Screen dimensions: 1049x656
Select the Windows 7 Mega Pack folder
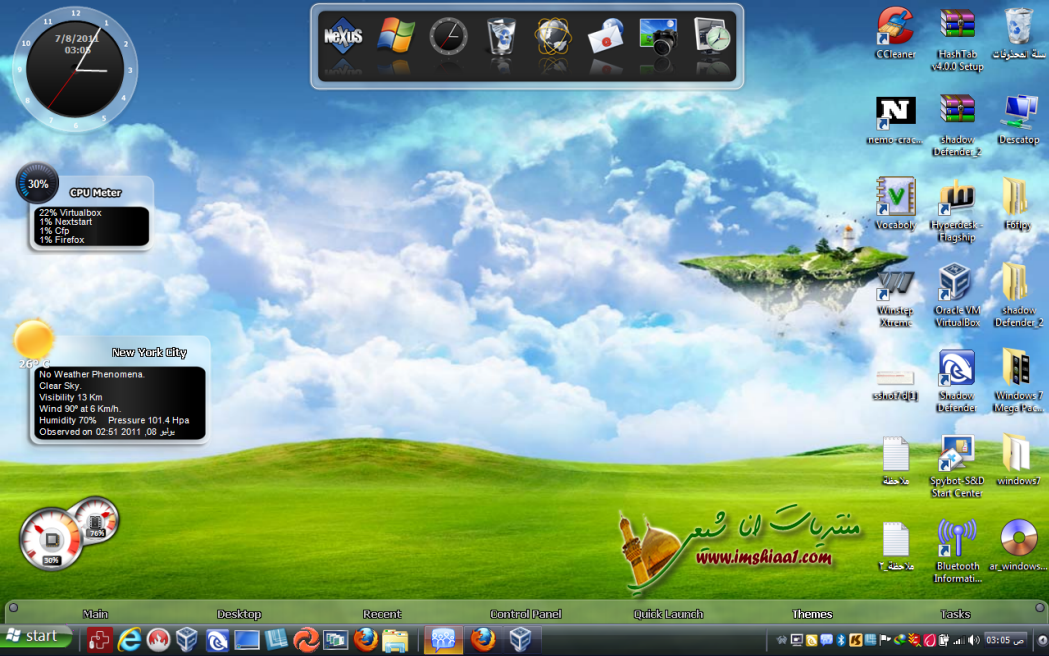pos(1018,380)
